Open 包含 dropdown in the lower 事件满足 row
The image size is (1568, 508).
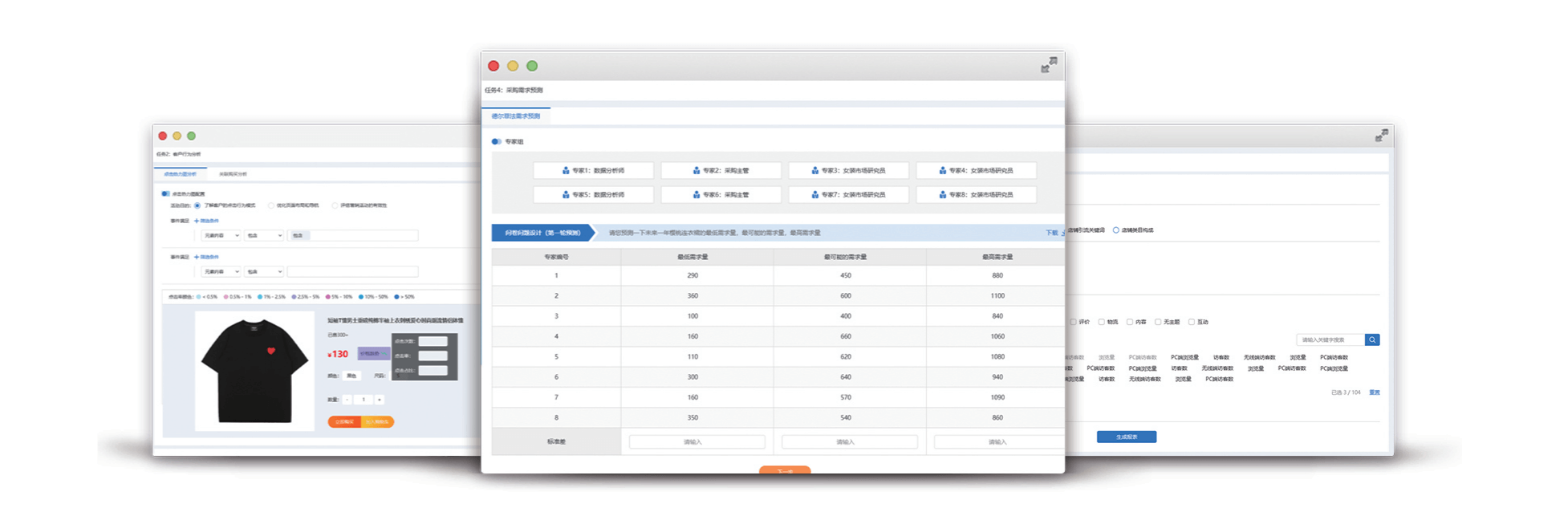click(x=264, y=271)
